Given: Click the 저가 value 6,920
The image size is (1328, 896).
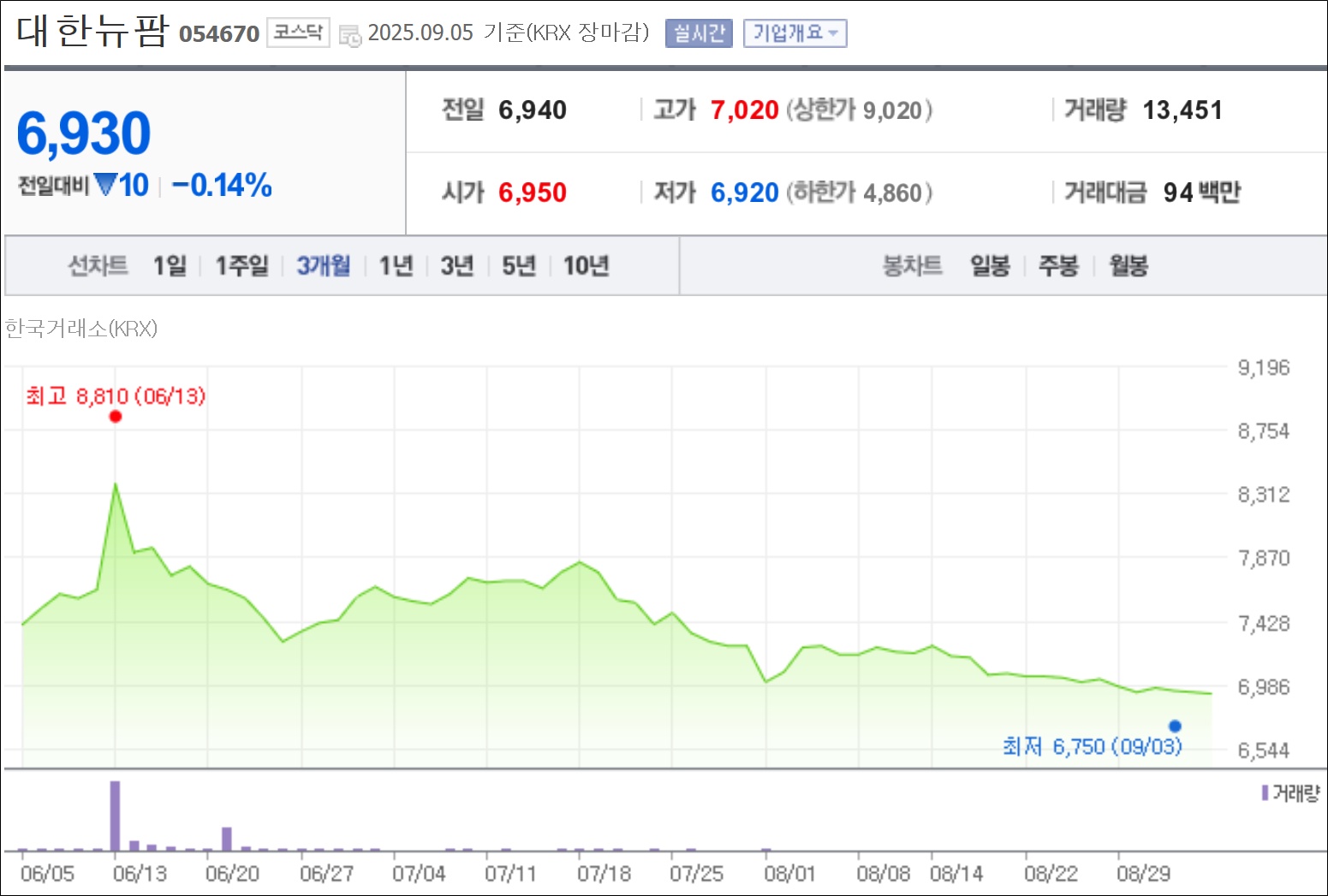Looking at the screenshot, I should point(745,193).
